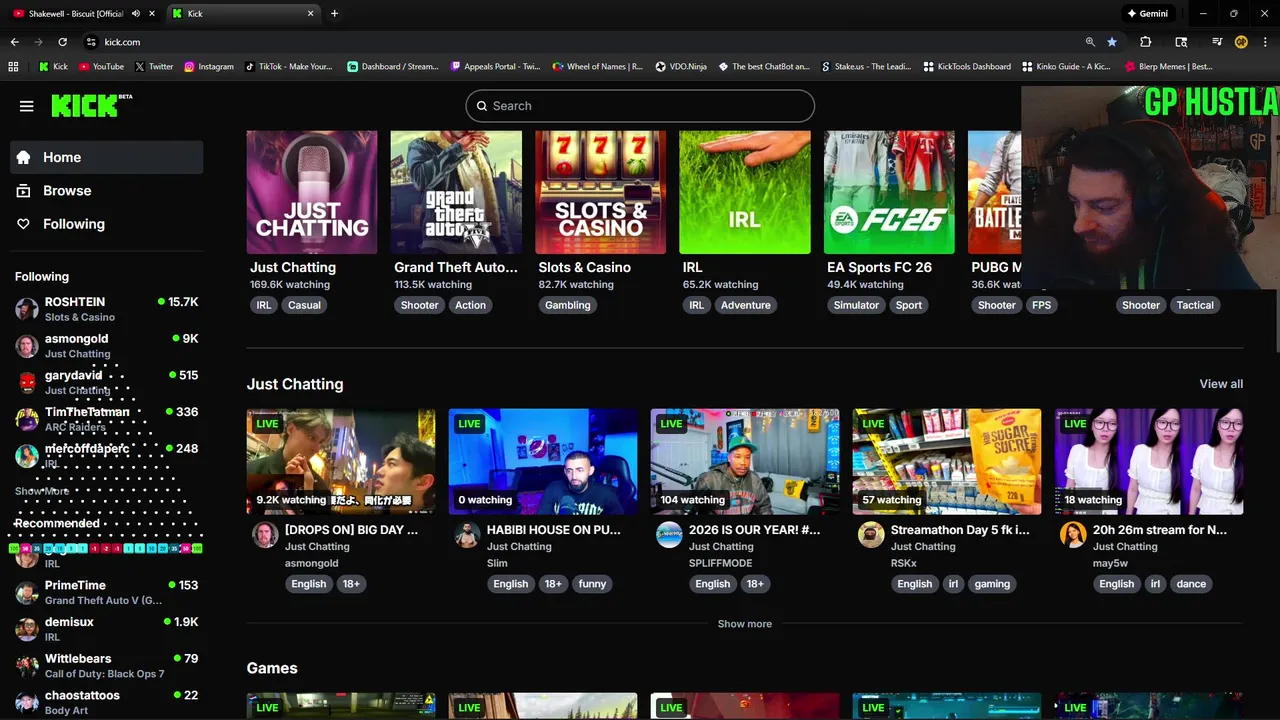Open the Just Chatting category thumbnail
This screenshot has width=1280, height=720.
[x=312, y=192]
